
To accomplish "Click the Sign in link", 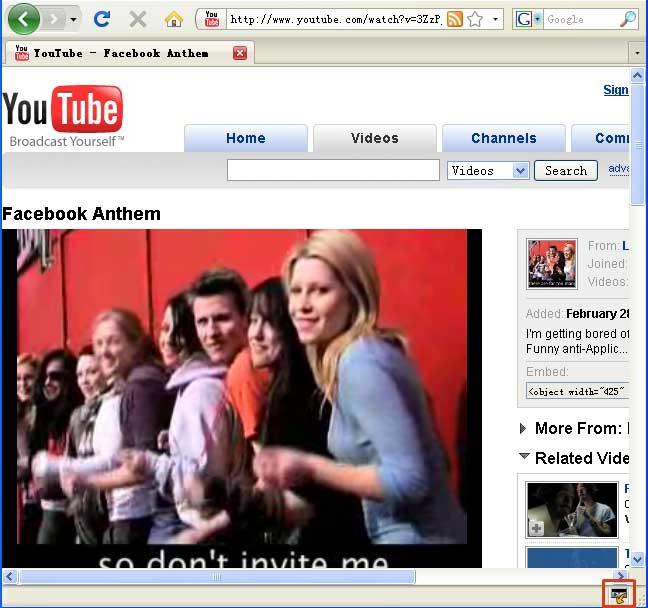I will click(x=616, y=90).
